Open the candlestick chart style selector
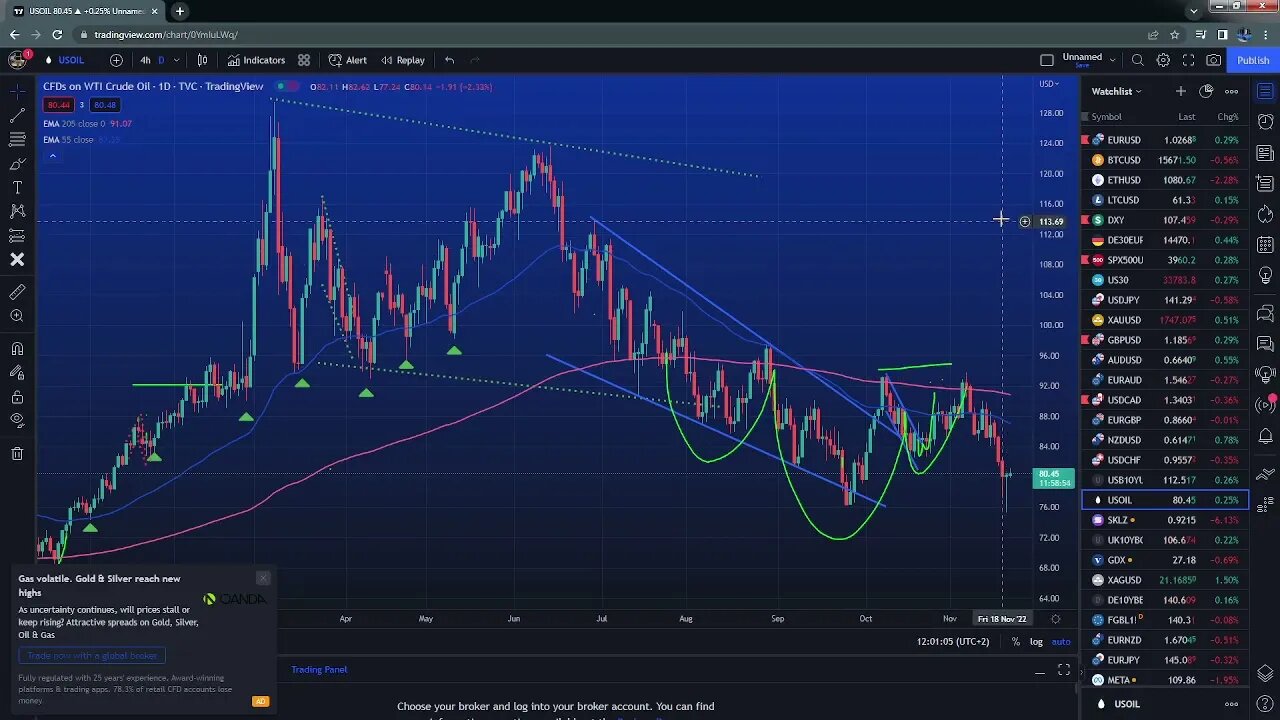 (x=203, y=60)
